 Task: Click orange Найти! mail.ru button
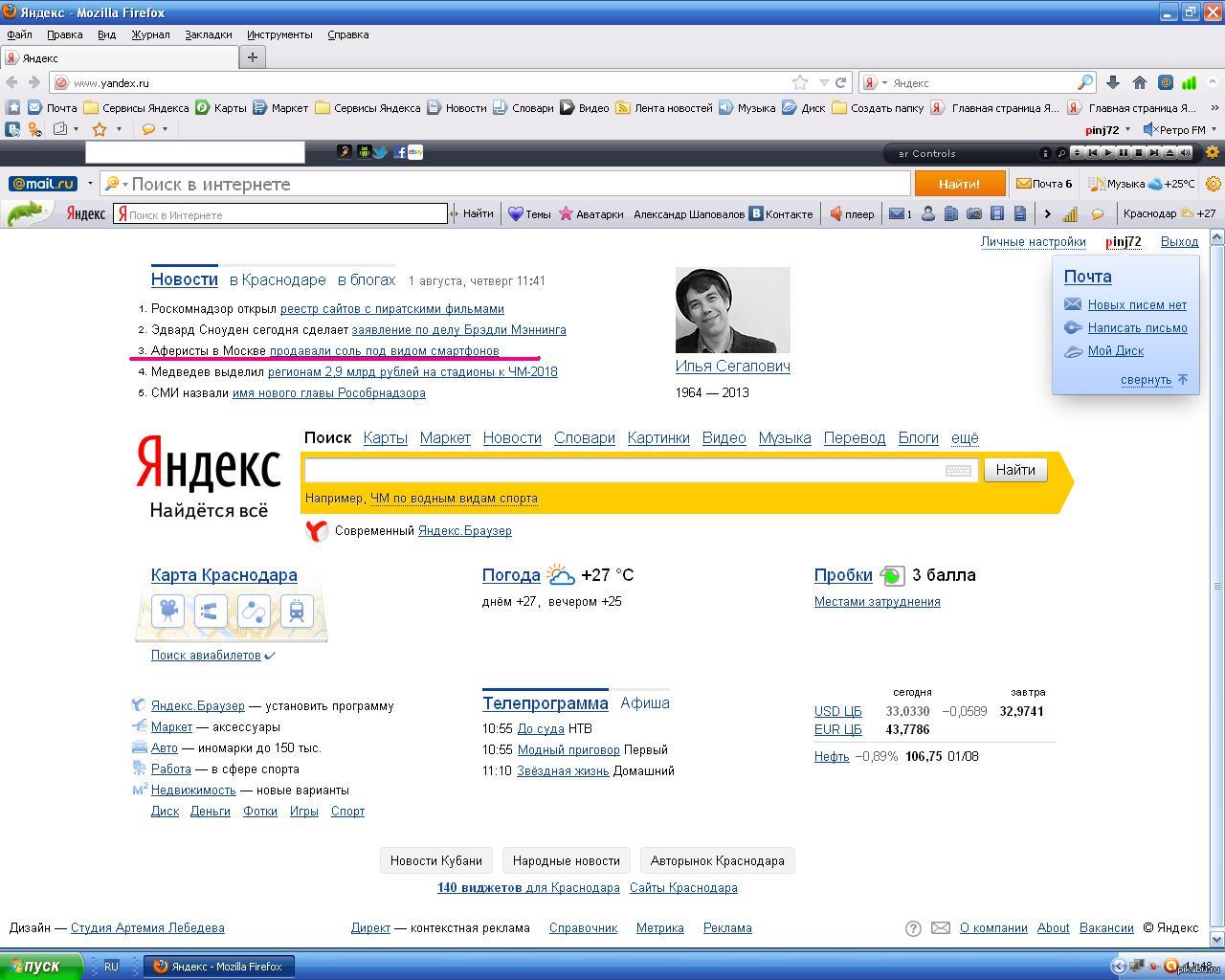[960, 184]
